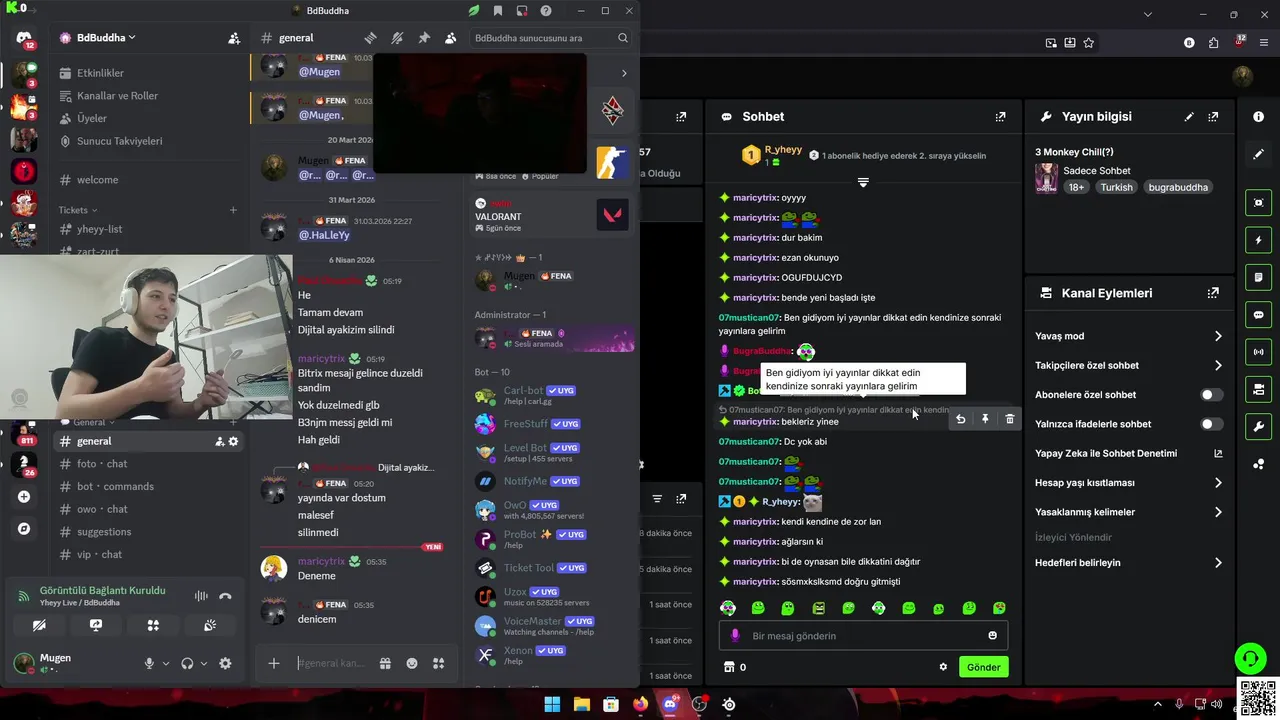Deafen headphones in Discord user panel
The height and width of the screenshot is (720, 1280).
[x=187, y=663]
